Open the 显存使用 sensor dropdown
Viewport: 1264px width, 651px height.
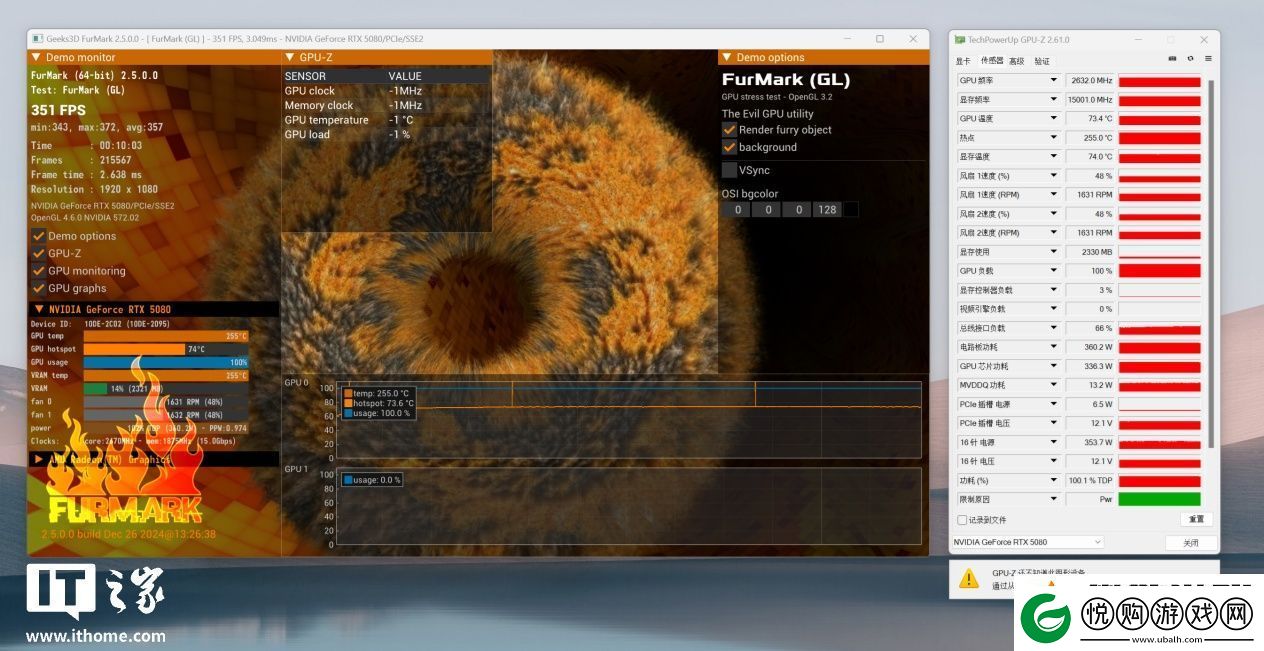1053,251
